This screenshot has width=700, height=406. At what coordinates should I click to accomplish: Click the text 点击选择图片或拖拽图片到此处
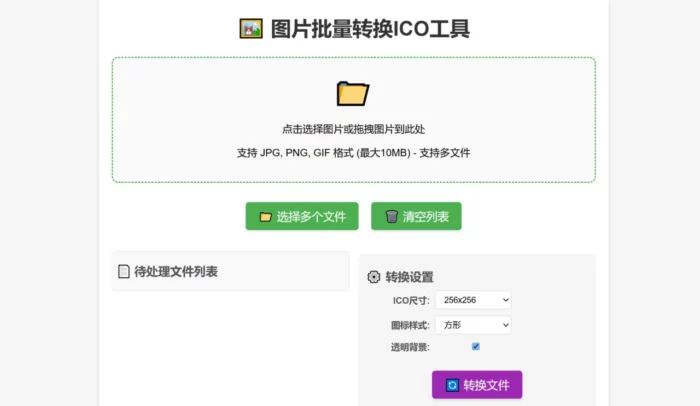tap(354, 130)
